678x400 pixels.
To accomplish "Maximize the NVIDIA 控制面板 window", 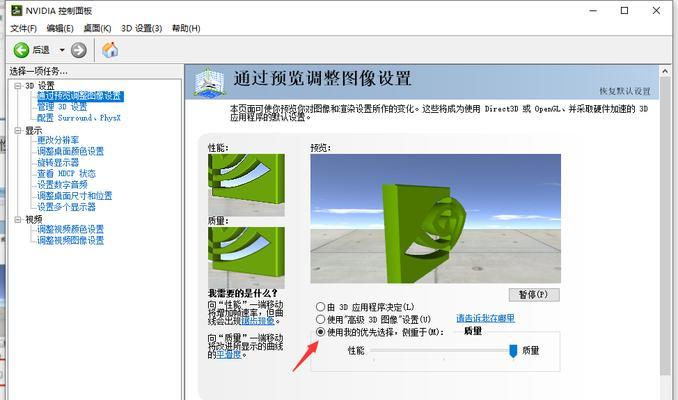I will [624, 10].
